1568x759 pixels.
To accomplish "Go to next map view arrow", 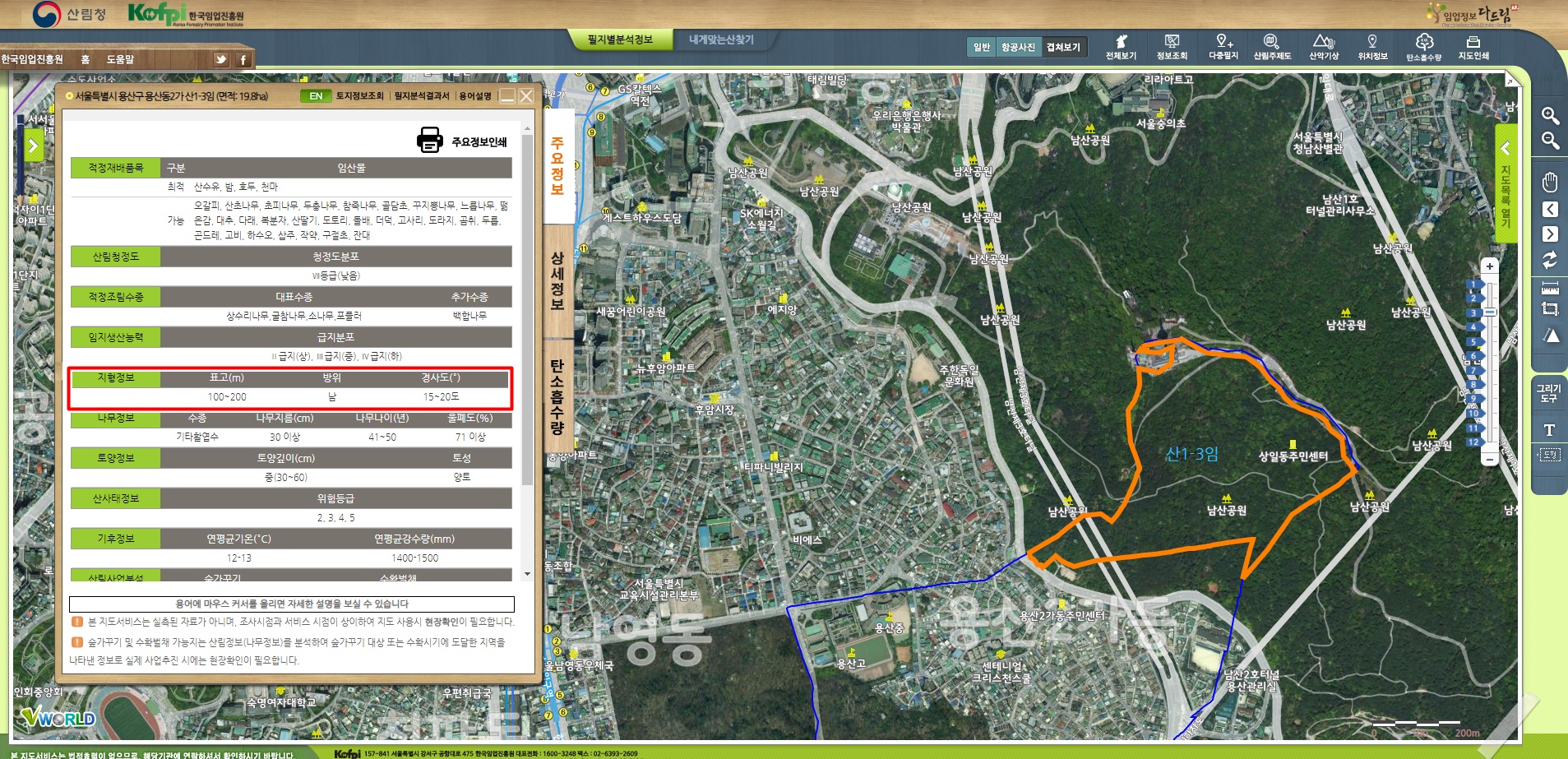I will 1550,234.
